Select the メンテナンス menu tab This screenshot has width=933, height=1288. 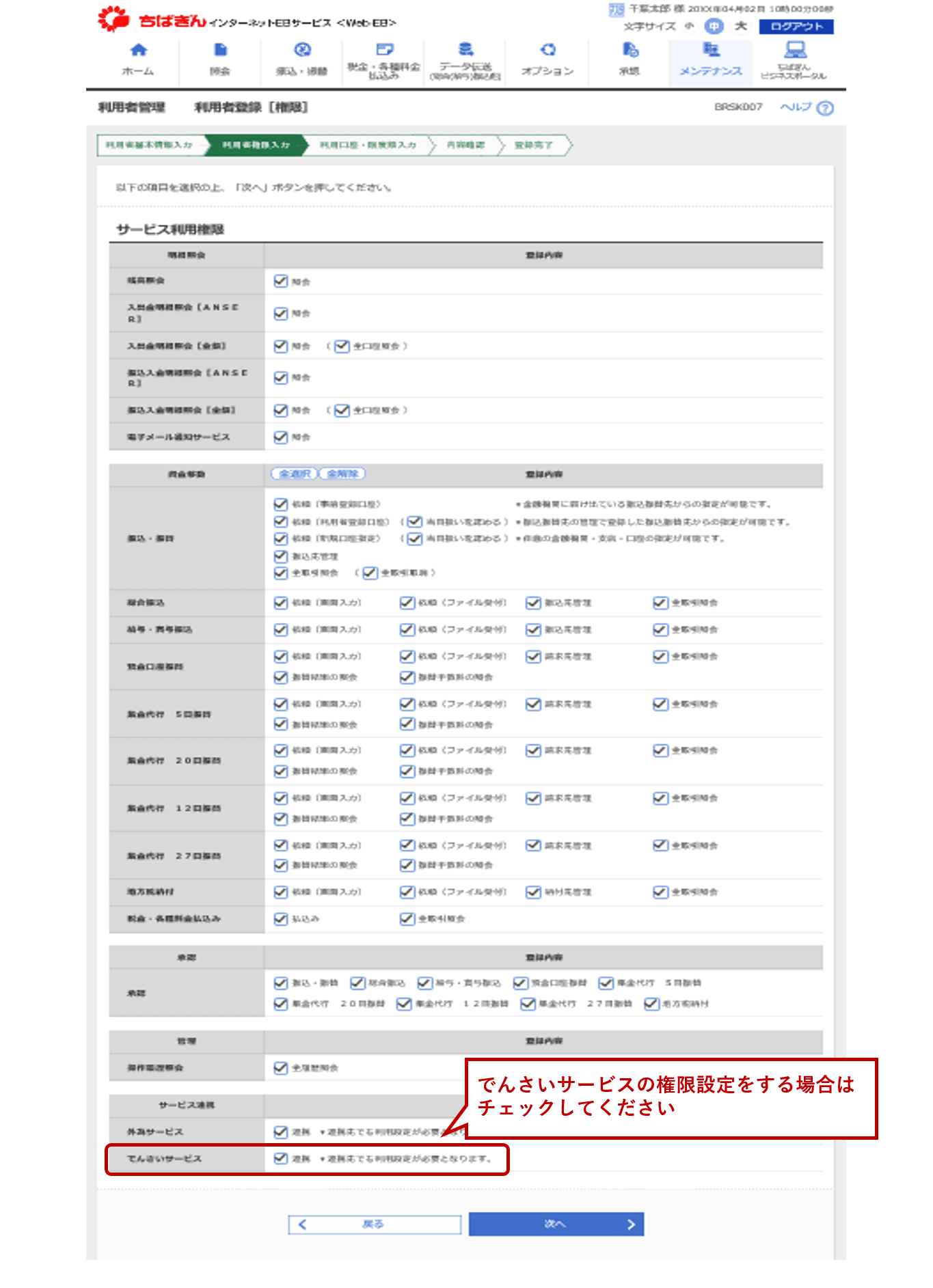(711, 60)
